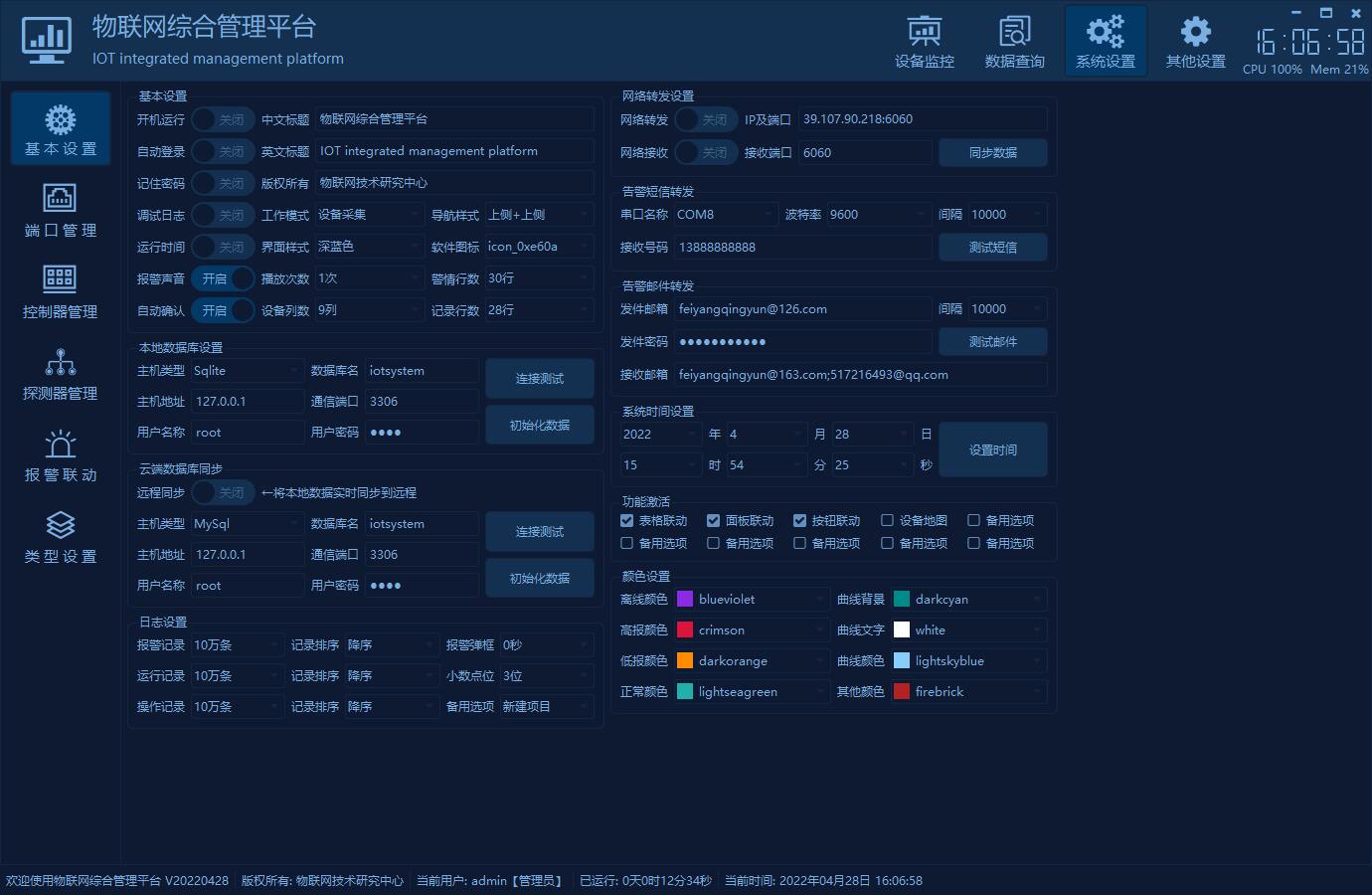Uncheck the 表格联动 checkbox
Screen dimensions: 1372x895
tap(627, 520)
